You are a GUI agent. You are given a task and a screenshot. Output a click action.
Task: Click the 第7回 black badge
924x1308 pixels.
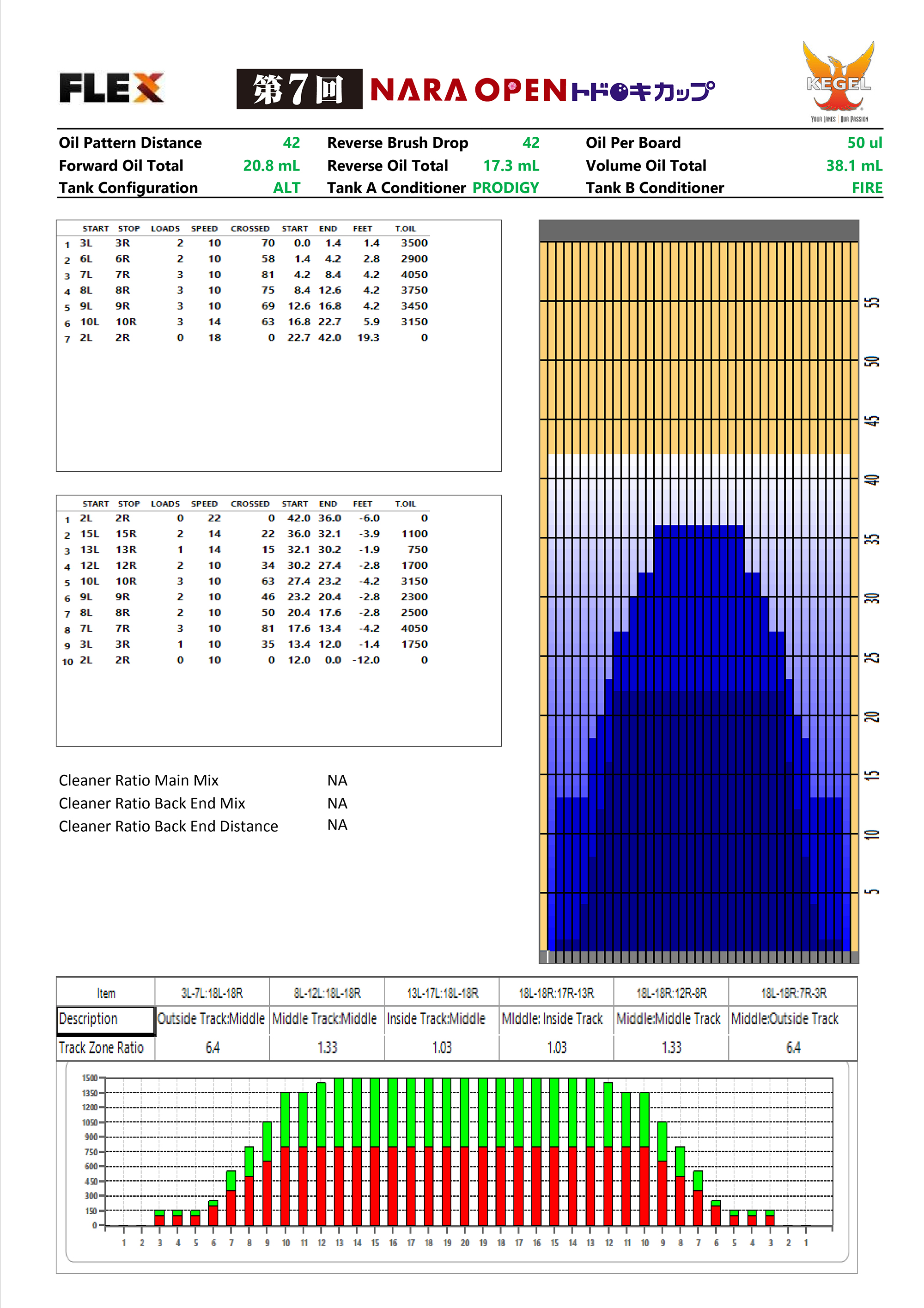(299, 89)
